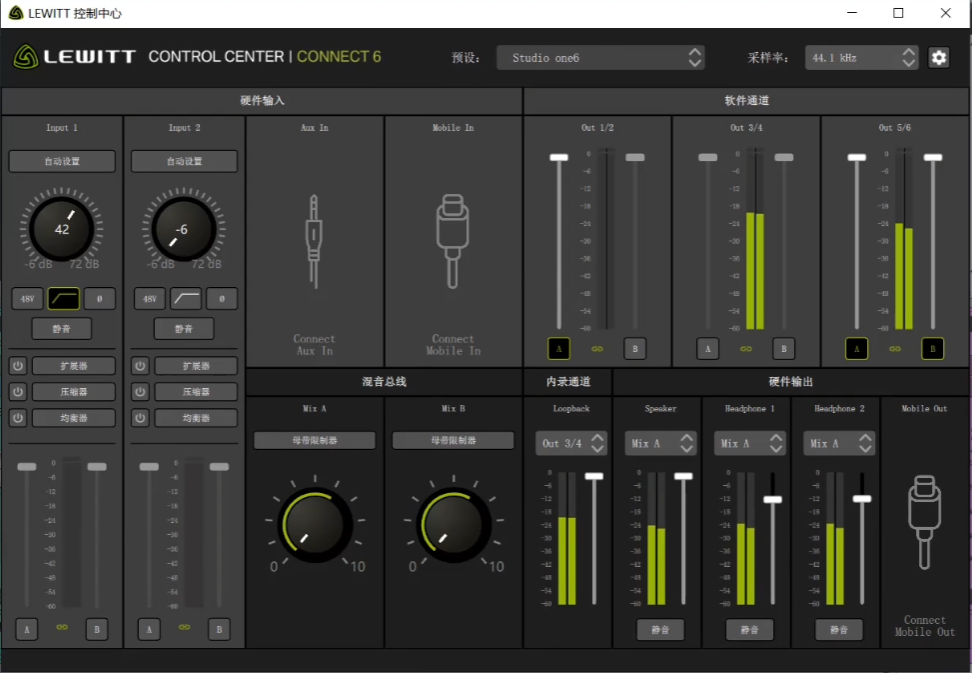Expand the 44.1 kHz sample rate dropdown
The width and height of the screenshot is (972, 673).
click(x=861, y=58)
